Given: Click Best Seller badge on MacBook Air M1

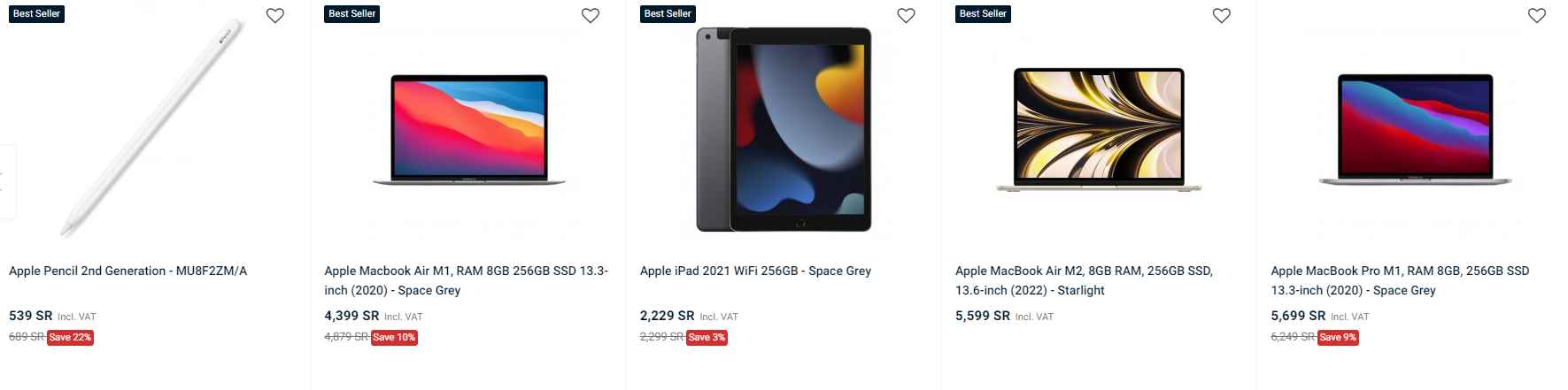Looking at the screenshot, I should click(x=351, y=14).
